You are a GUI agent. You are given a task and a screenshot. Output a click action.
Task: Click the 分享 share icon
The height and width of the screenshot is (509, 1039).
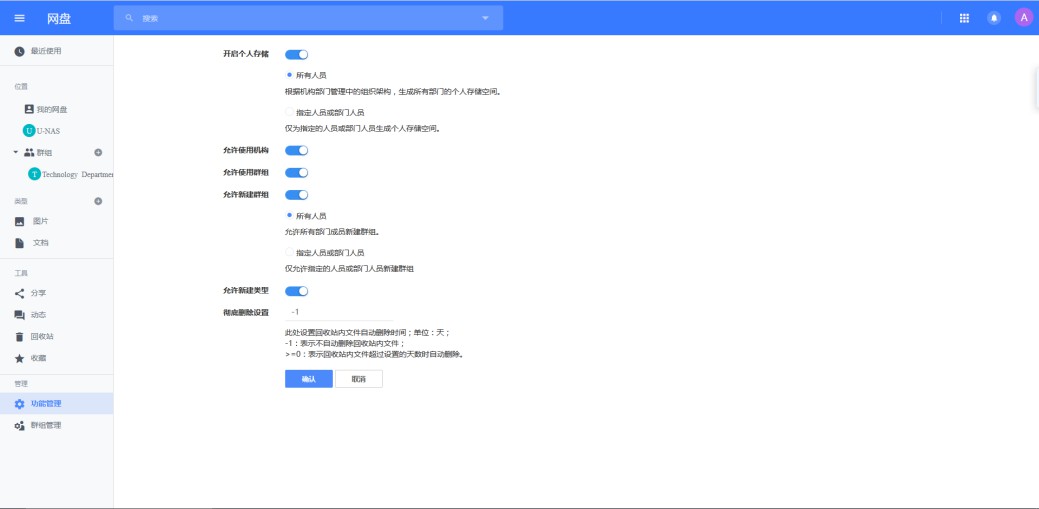tap(19, 293)
